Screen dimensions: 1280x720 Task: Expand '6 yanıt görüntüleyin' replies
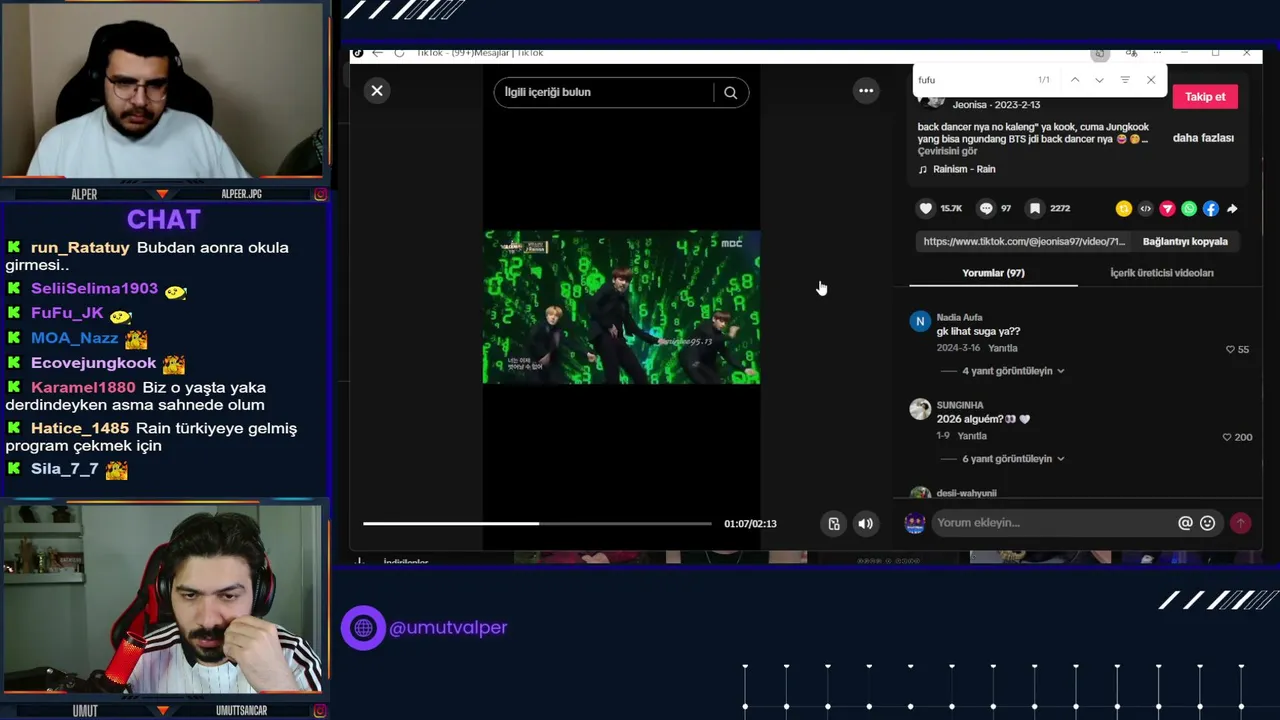point(1013,459)
